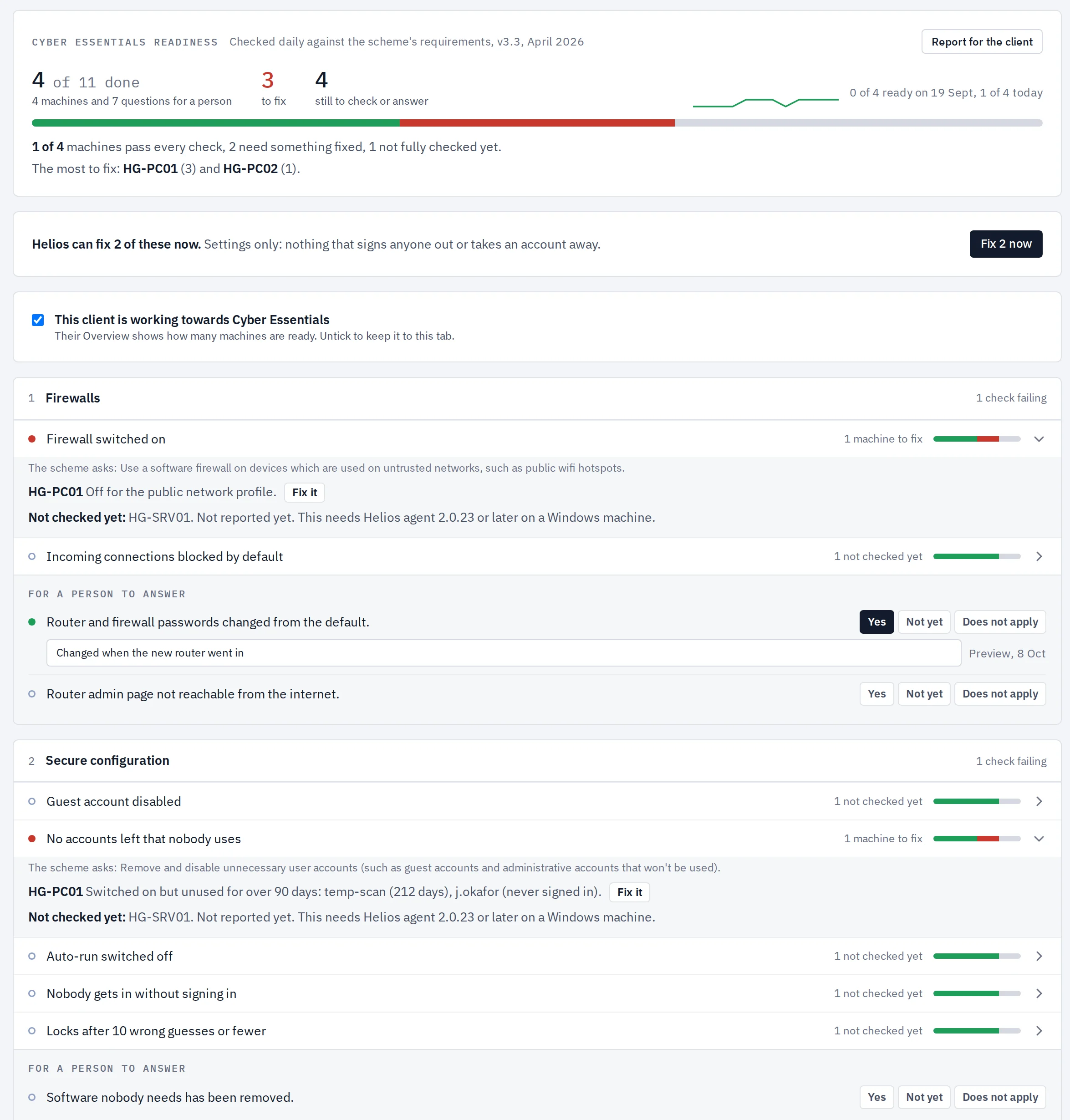Collapse the Firewall switched on row chevron
This screenshot has width=1070, height=1120.
1039,439
